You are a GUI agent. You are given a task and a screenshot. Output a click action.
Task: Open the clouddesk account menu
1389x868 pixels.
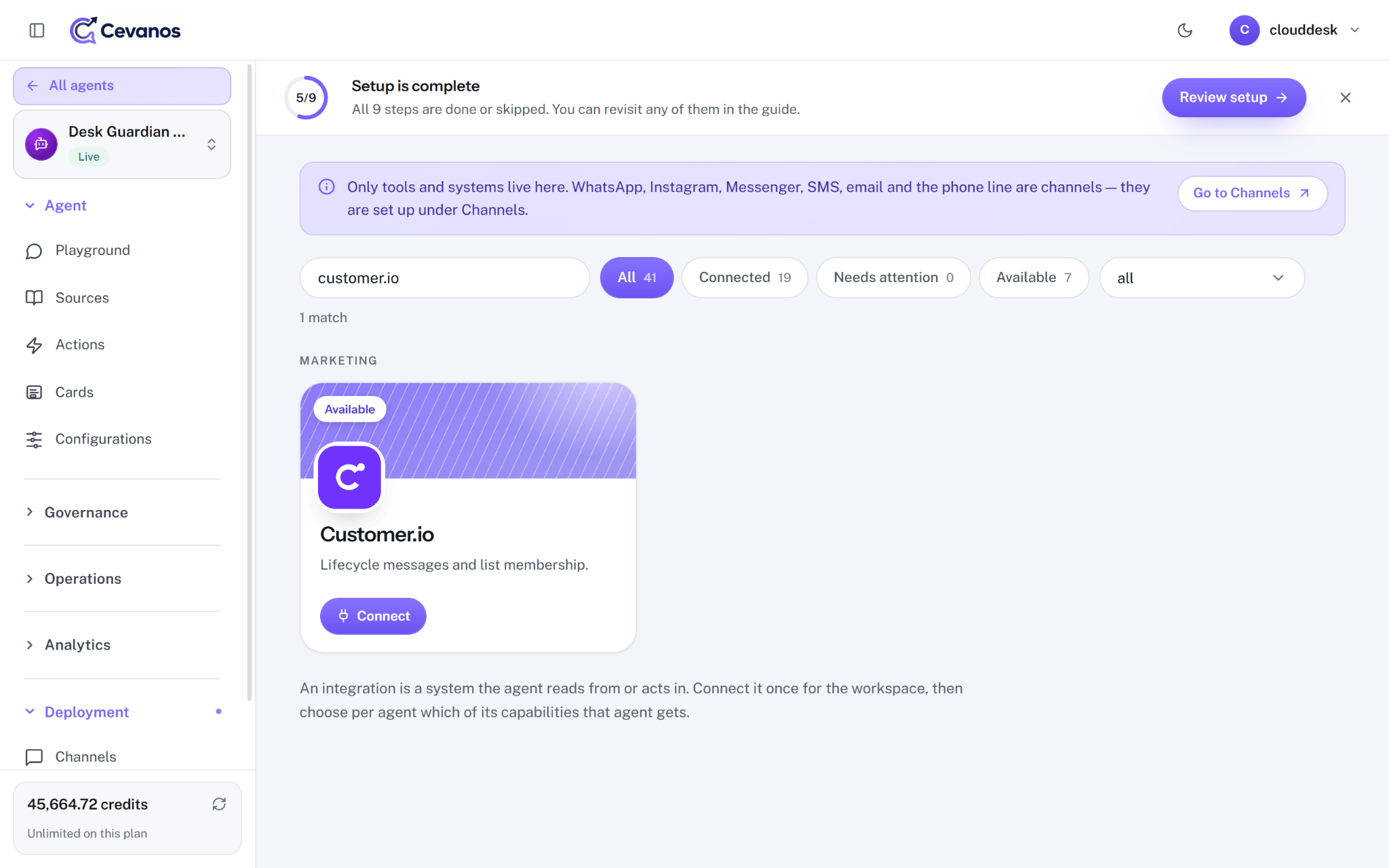[x=1294, y=30]
